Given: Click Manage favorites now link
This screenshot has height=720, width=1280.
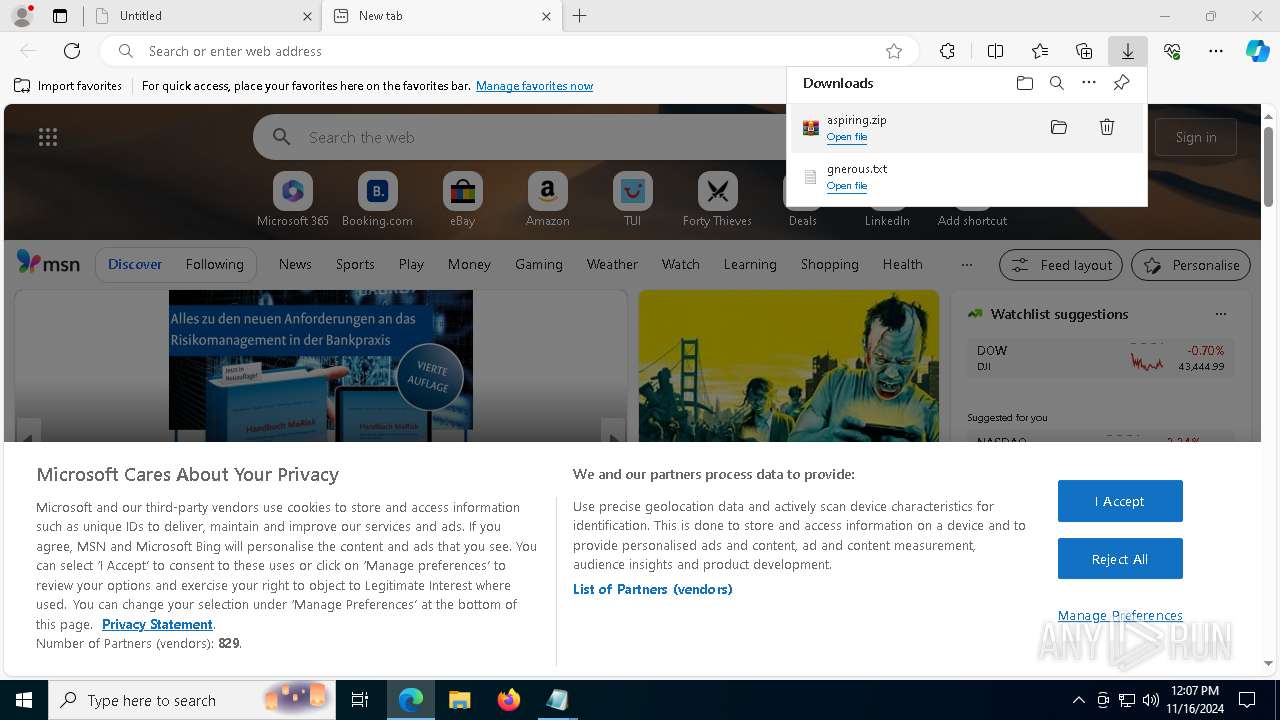Looking at the screenshot, I should (534, 86).
